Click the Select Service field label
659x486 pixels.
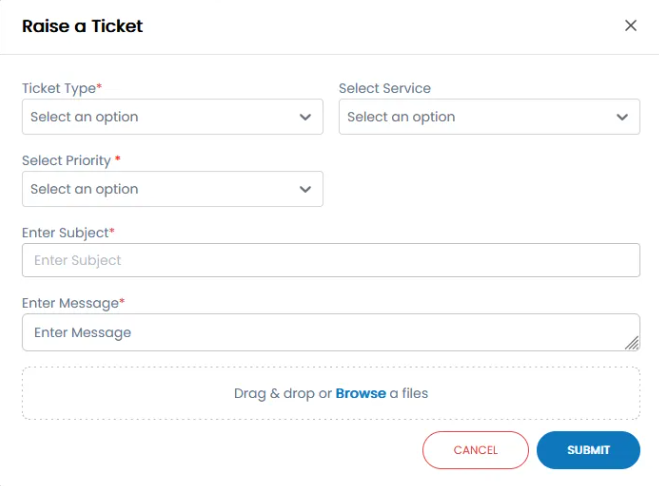[385, 88]
